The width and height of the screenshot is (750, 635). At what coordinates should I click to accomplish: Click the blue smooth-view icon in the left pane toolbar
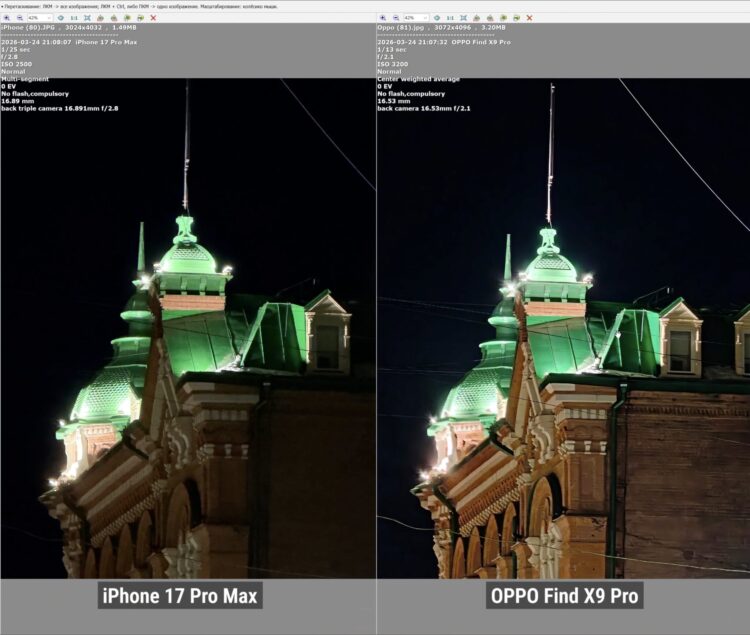point(61,18)
